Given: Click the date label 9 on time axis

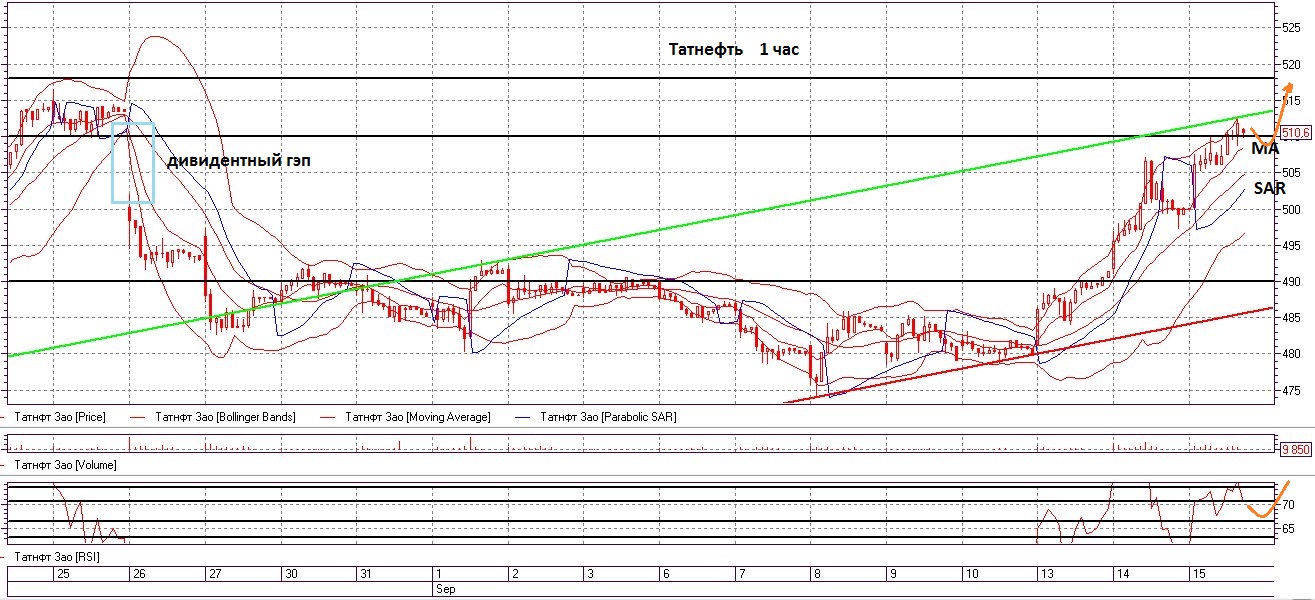Looking at the screenshot, I should 893,574.
